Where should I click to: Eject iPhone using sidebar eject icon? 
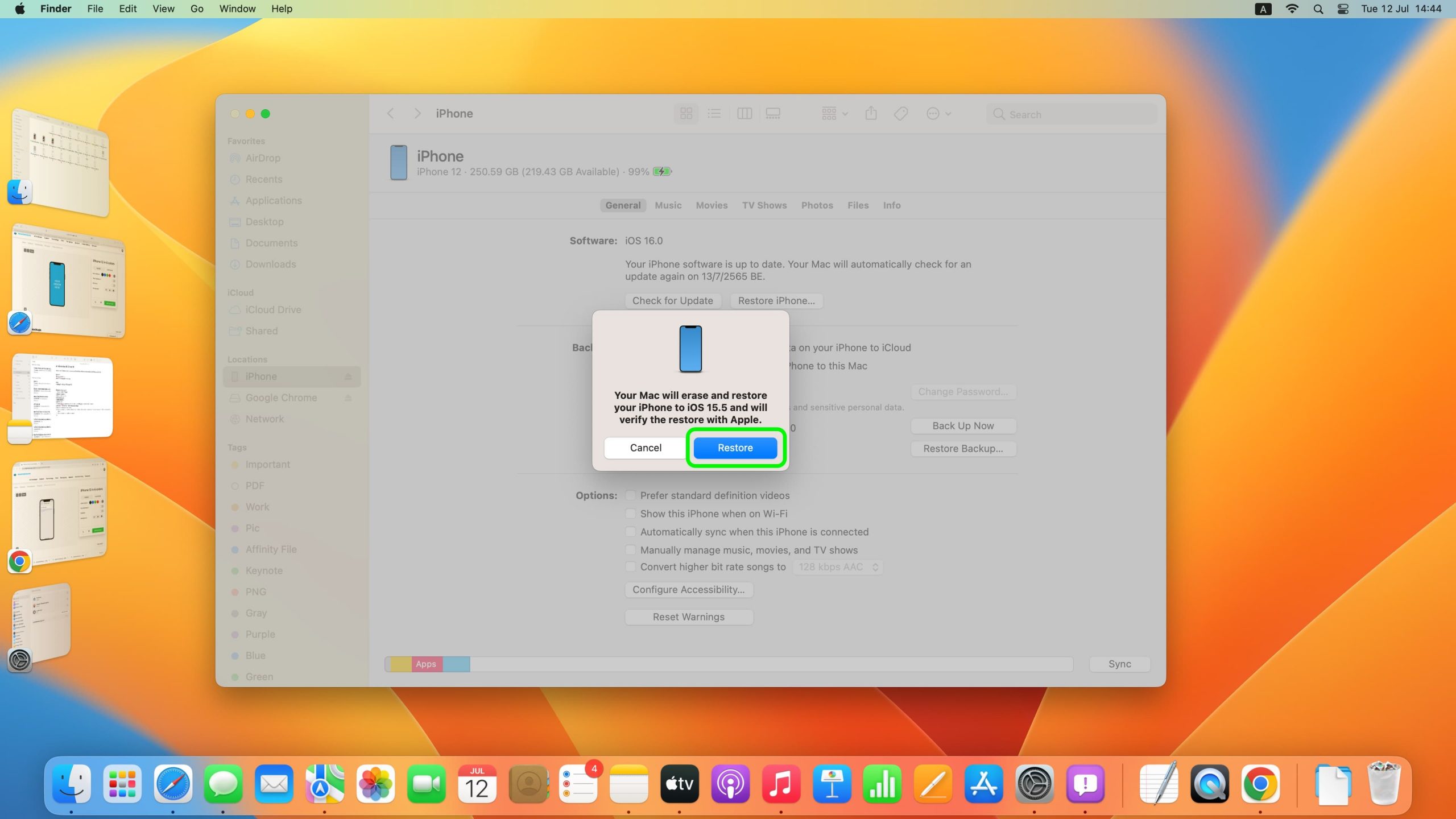(x=348, y=377)
